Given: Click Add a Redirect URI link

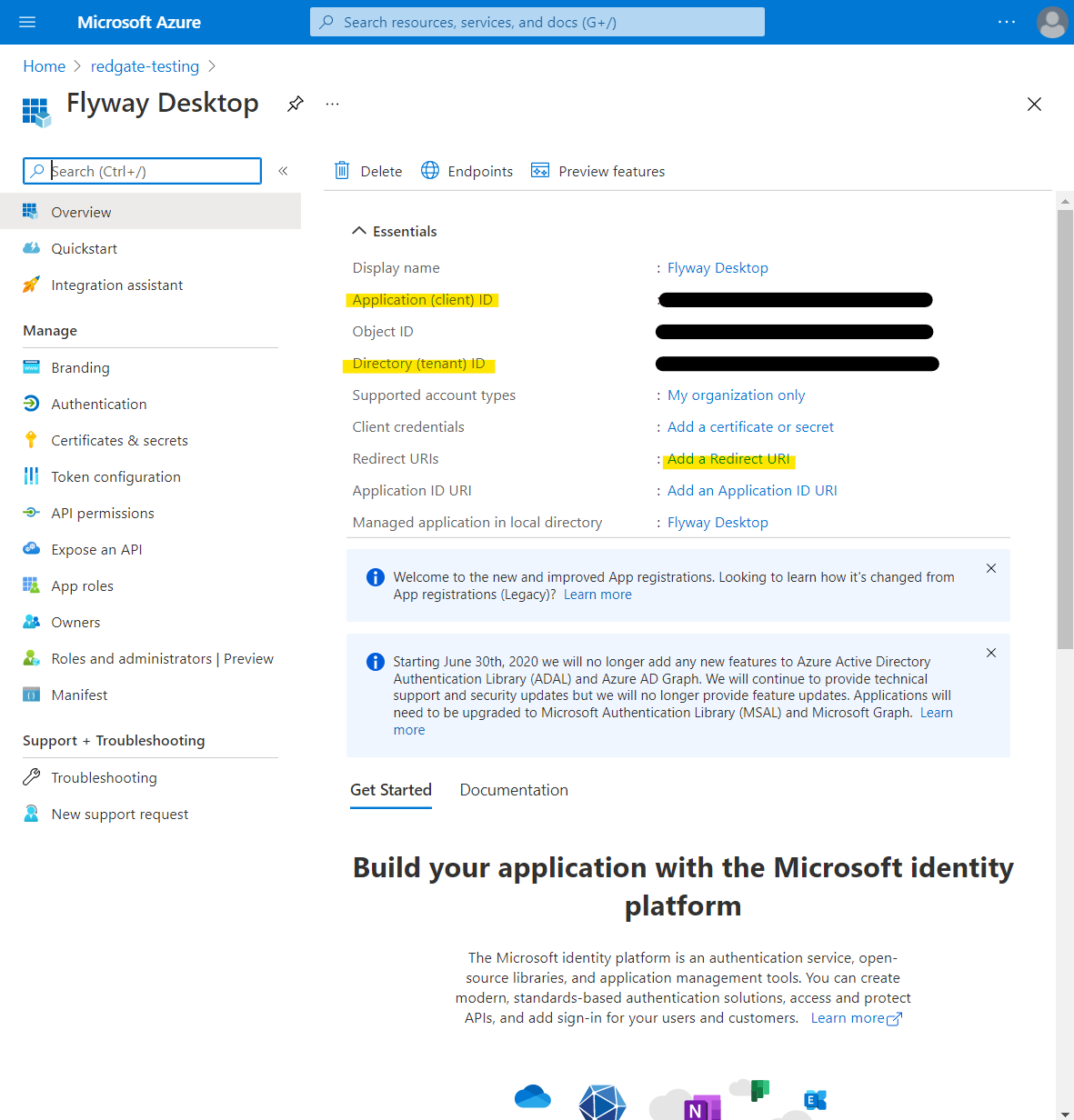Looking at the screenshot, I should 728,459.
